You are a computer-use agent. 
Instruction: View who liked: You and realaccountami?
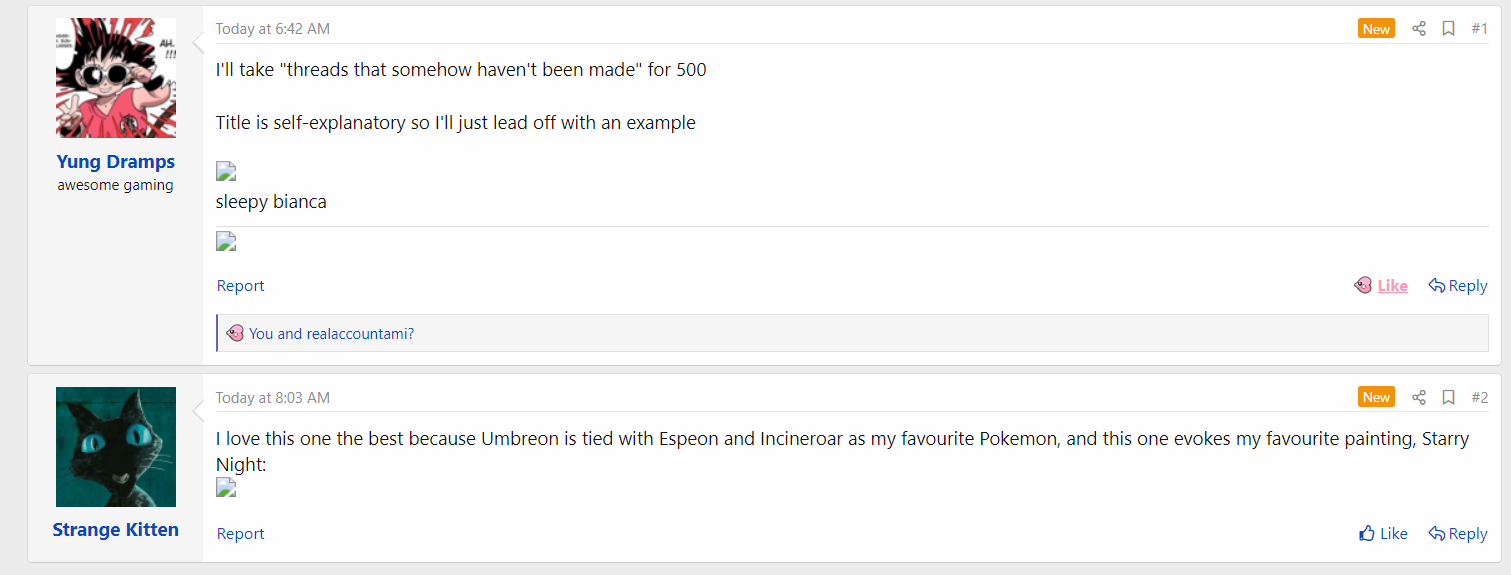(331, 334)
